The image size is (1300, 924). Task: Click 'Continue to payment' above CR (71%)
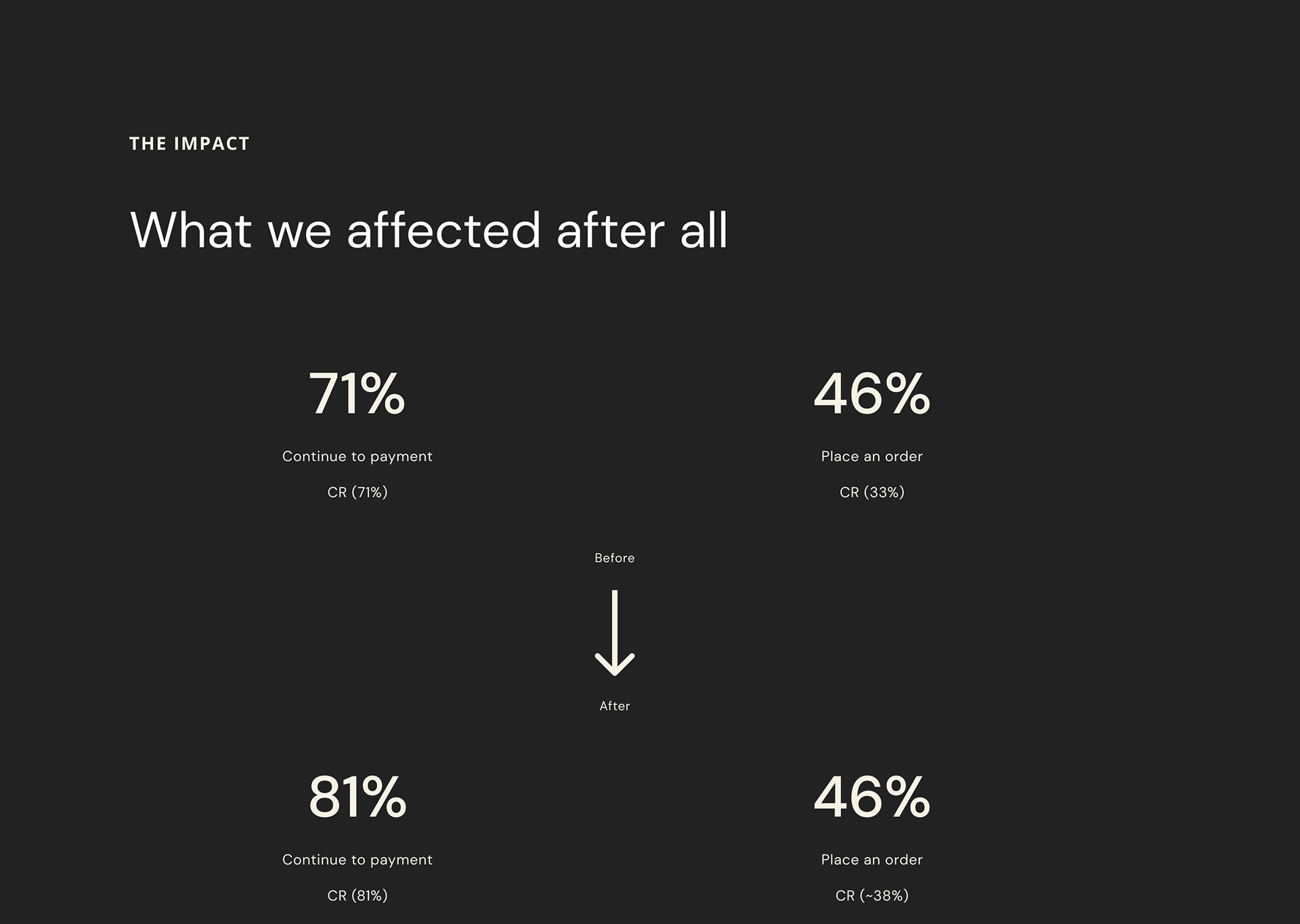[x=357, y=456]
